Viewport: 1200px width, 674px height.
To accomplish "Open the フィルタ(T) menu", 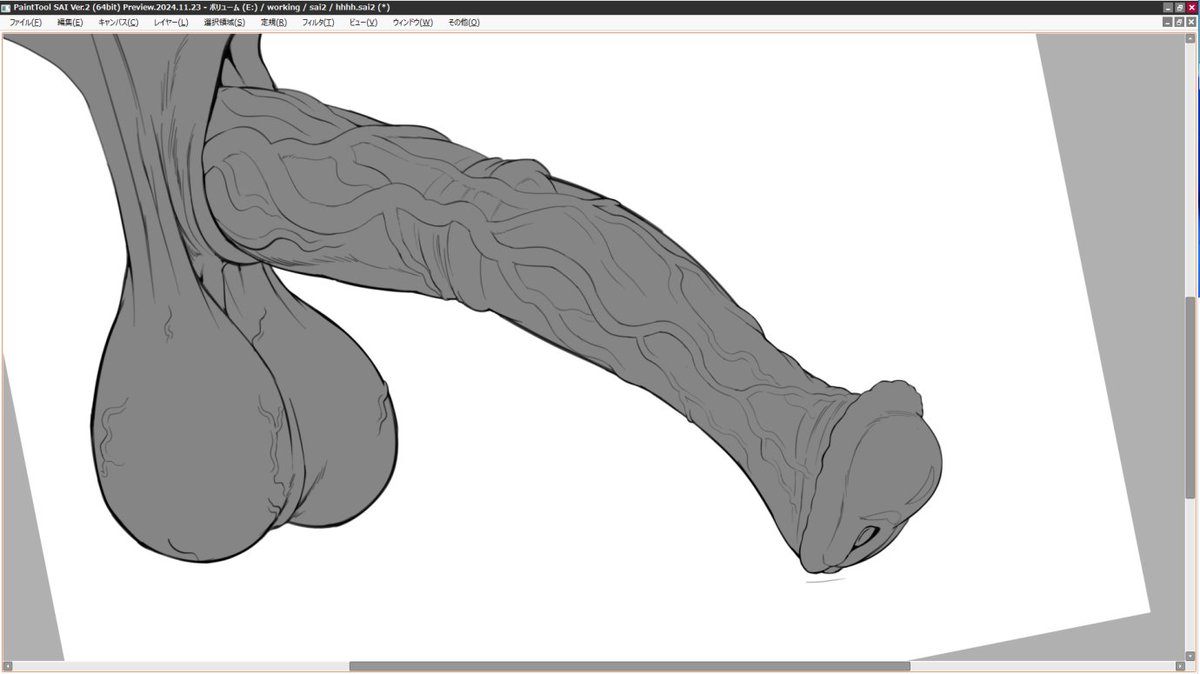I will (318, 22).
